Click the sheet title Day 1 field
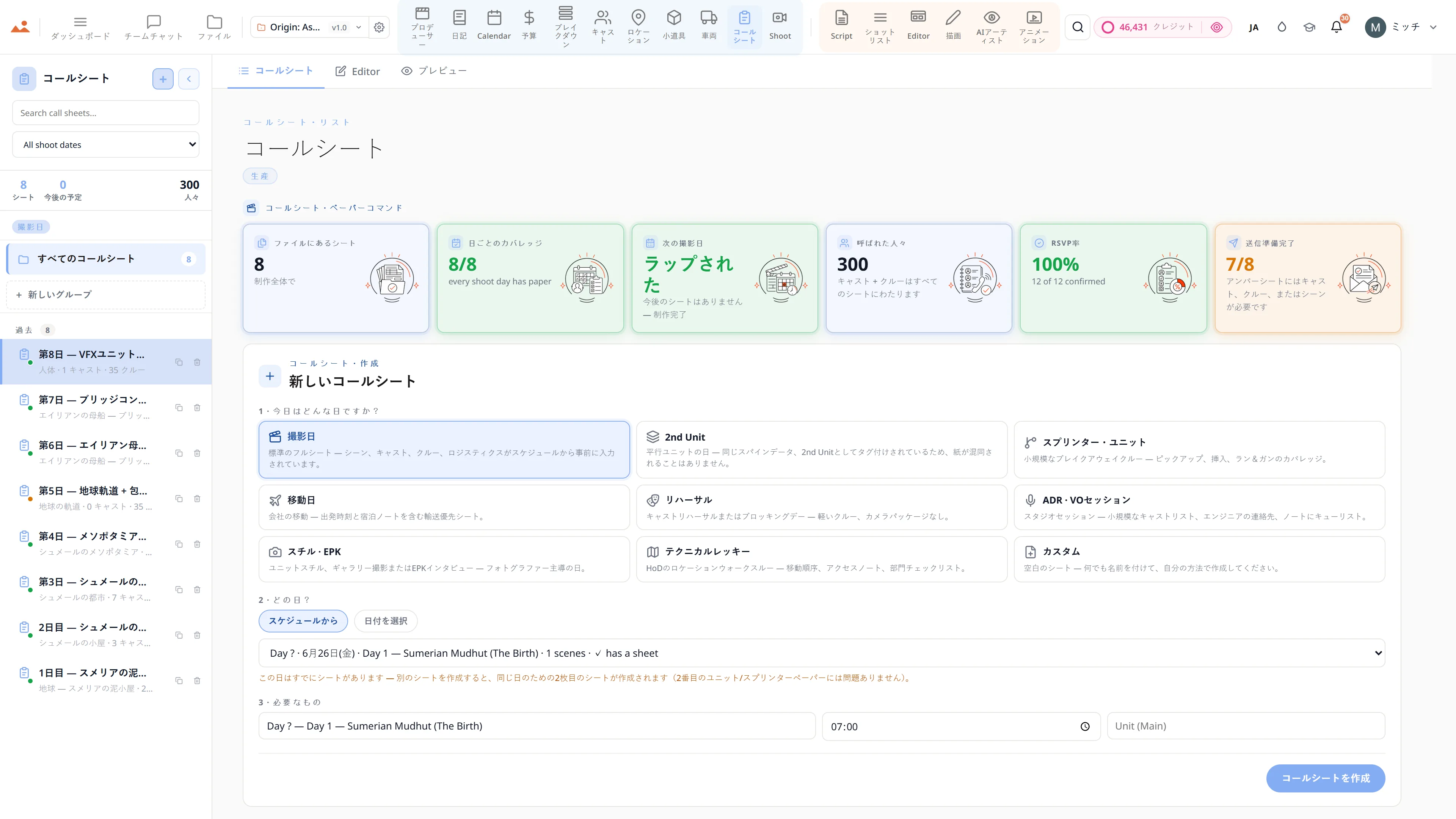1456x819 pixels. tap(537, 726)
